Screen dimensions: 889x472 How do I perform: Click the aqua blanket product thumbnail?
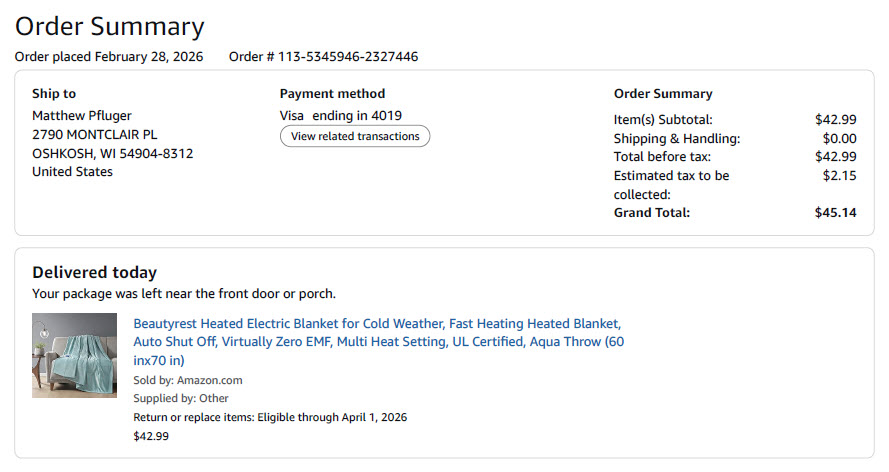pos(74,355)
